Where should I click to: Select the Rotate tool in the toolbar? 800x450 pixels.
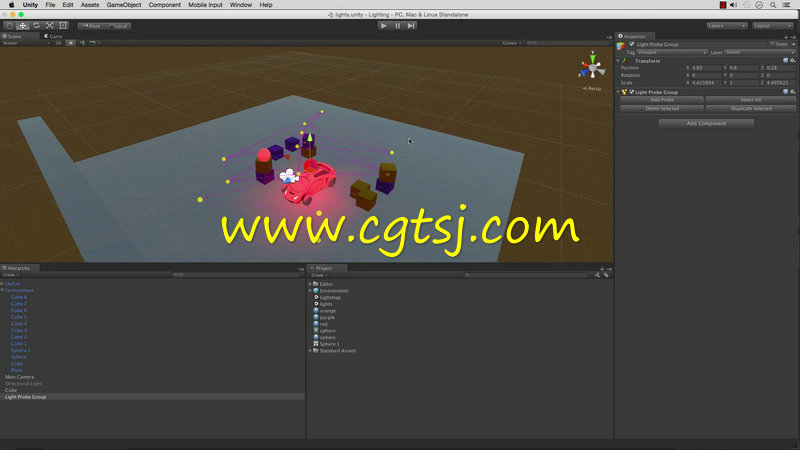(36, 26)
